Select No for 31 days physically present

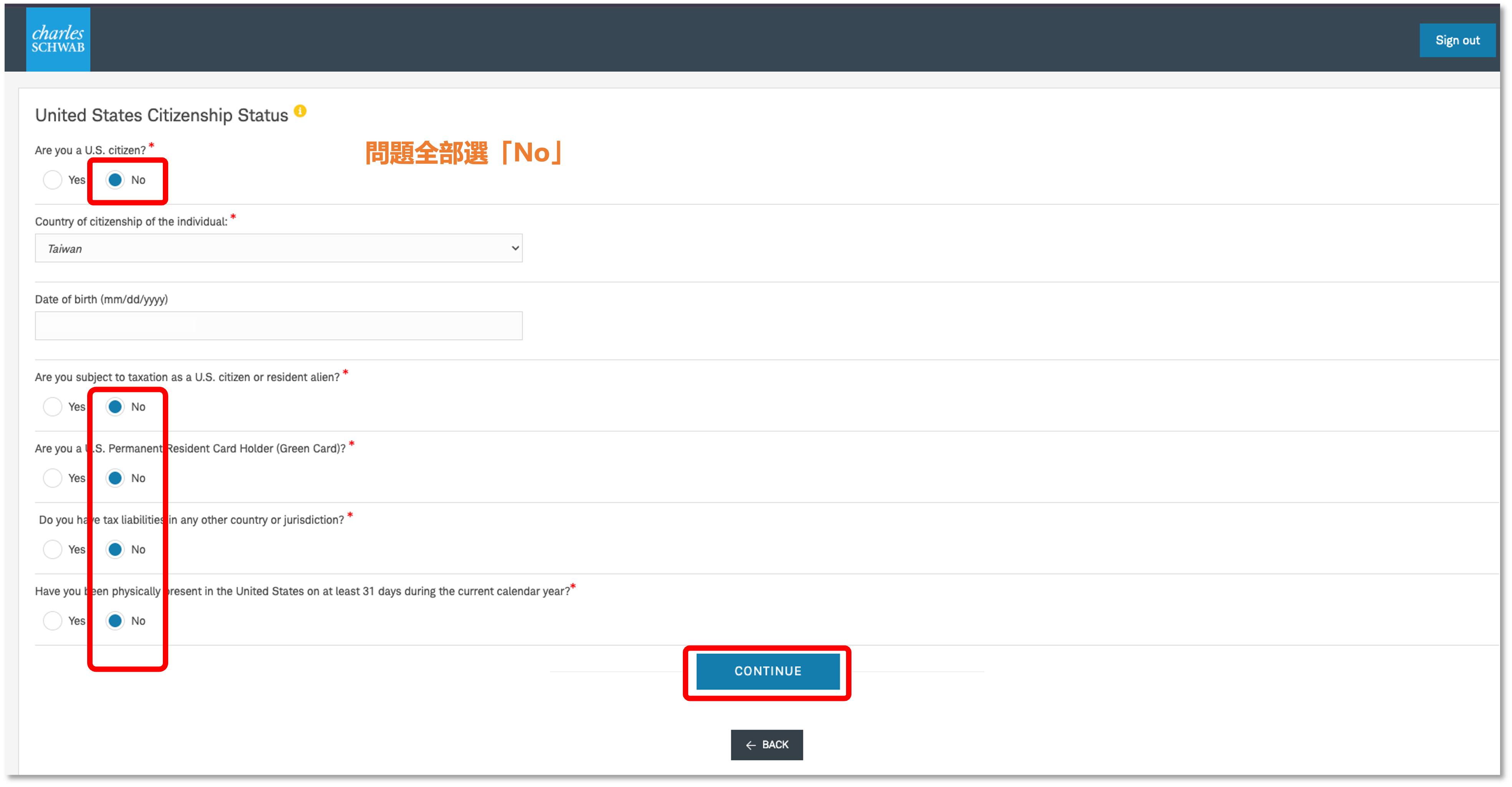pos(115,621)
